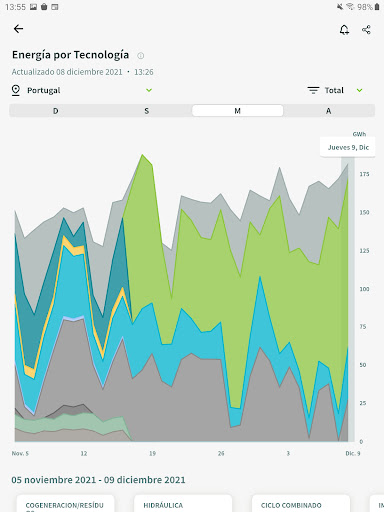This screenshot has width=384, height=512.
Task: Open the status bar image notification icon
Action: point(33,7)
